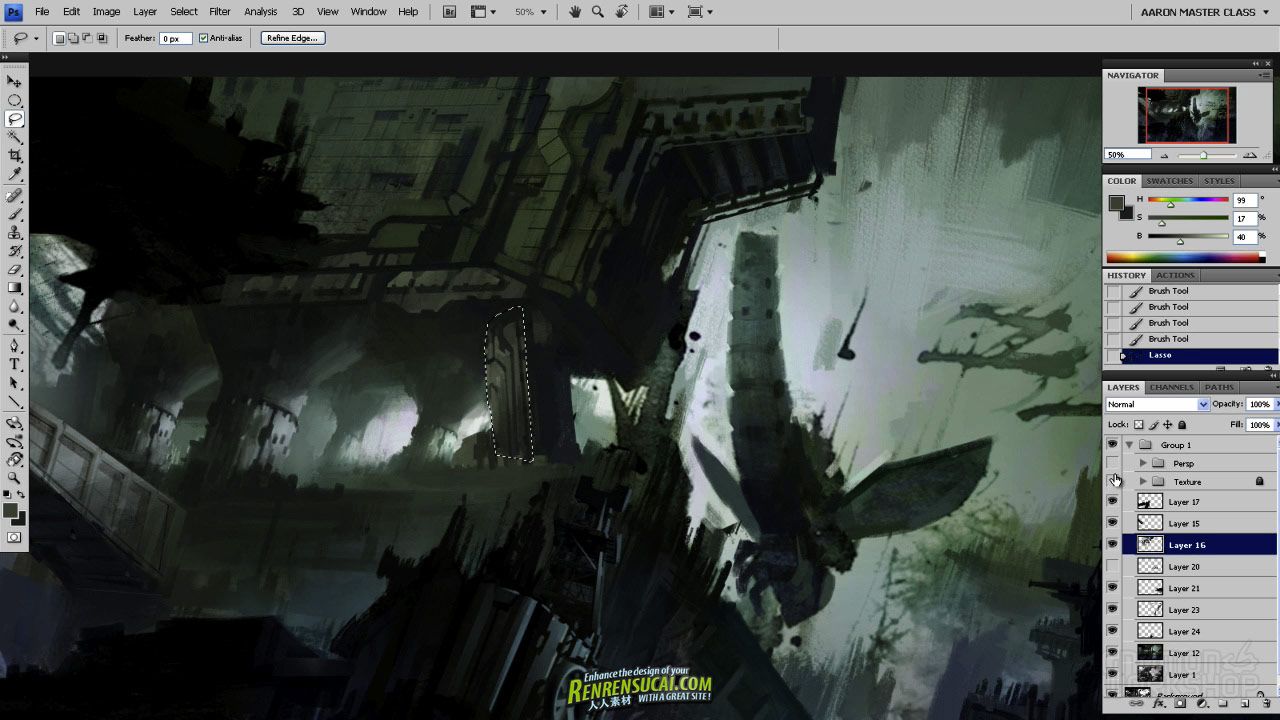Click the foreground color swatch in toolbox

pyautogui.click(x=10, y=511)
